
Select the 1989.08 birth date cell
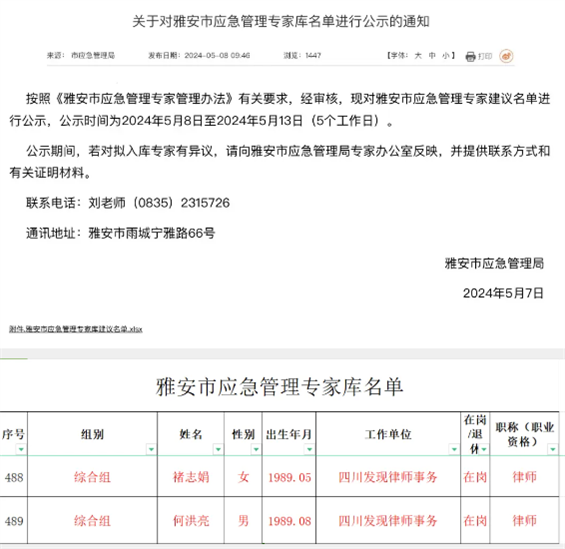coord(289,521)
